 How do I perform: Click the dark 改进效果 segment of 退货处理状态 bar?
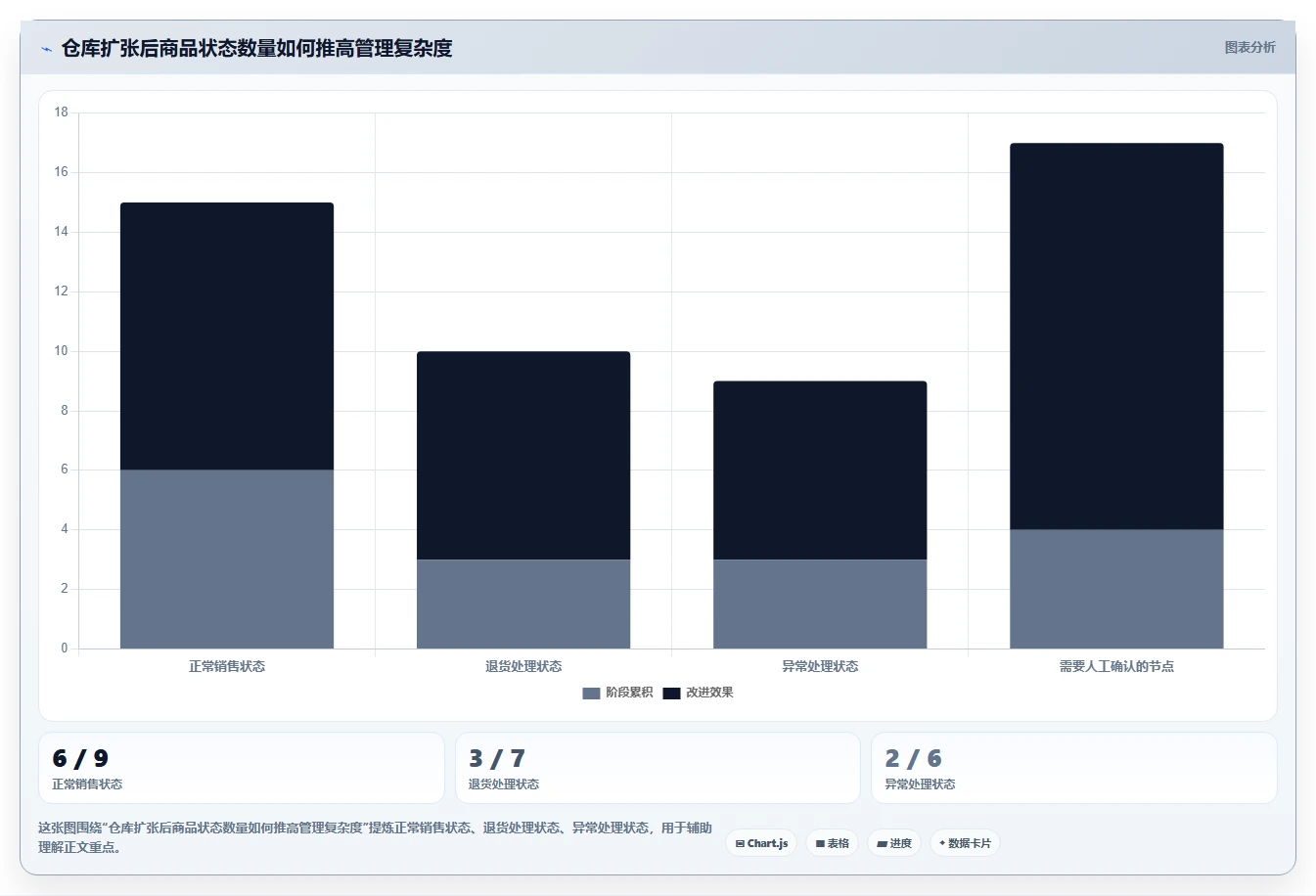coord(523,456)
